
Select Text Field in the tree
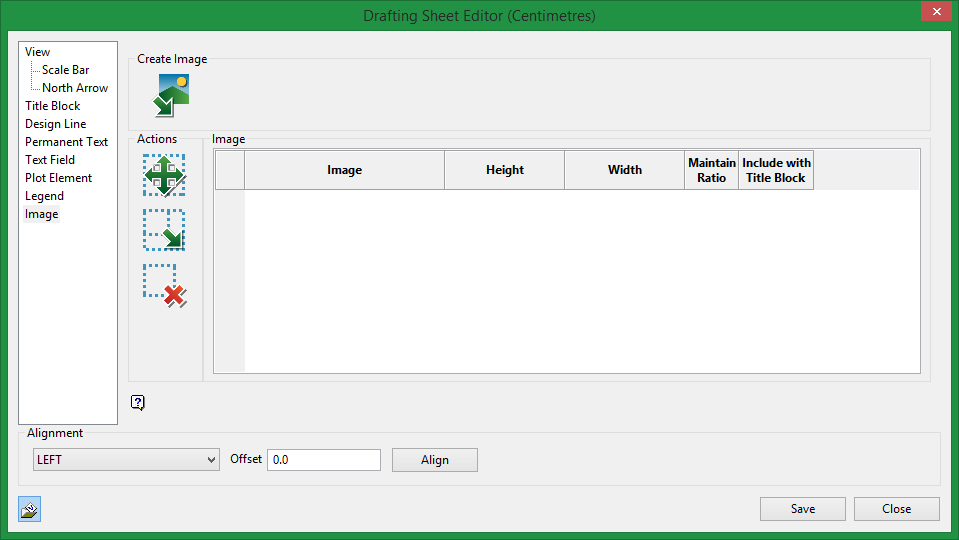50,160
